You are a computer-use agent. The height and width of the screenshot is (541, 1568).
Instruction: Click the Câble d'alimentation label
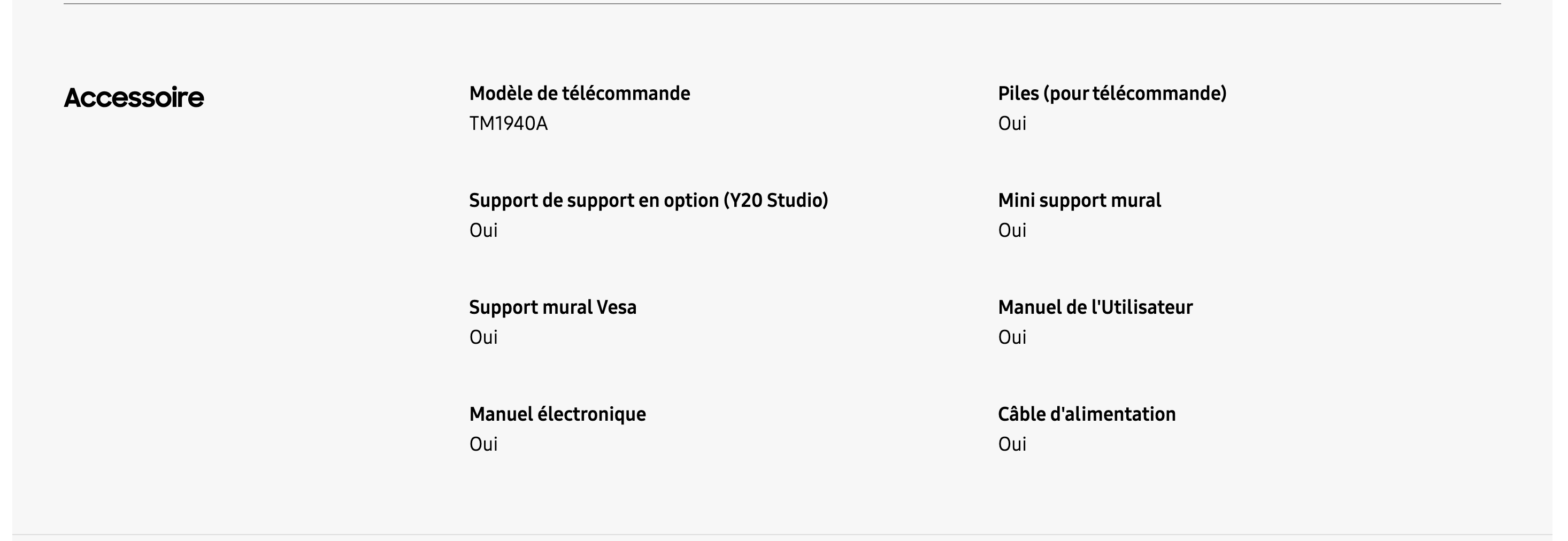pos(1086,414)
